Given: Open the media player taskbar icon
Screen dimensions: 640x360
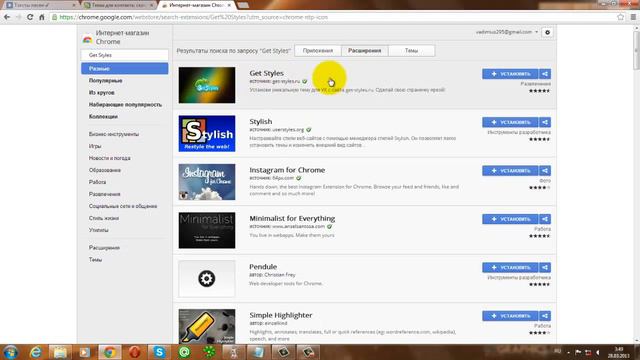Looking at the screenshot, I should pos(84,352).
